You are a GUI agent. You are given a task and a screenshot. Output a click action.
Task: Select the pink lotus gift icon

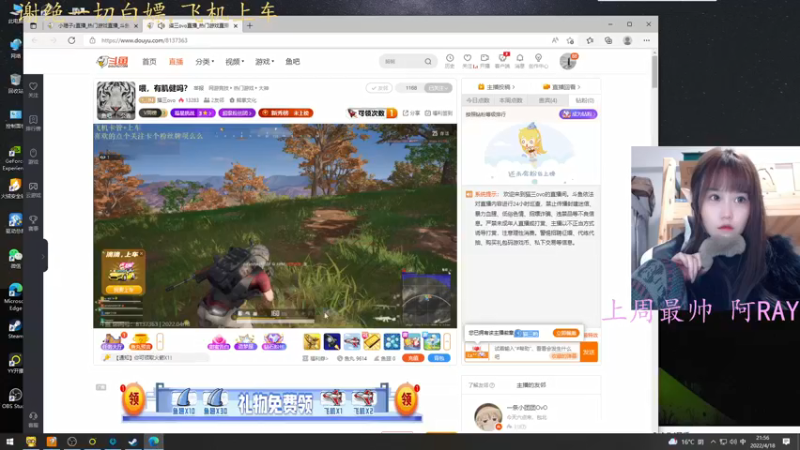coord(218,341)
